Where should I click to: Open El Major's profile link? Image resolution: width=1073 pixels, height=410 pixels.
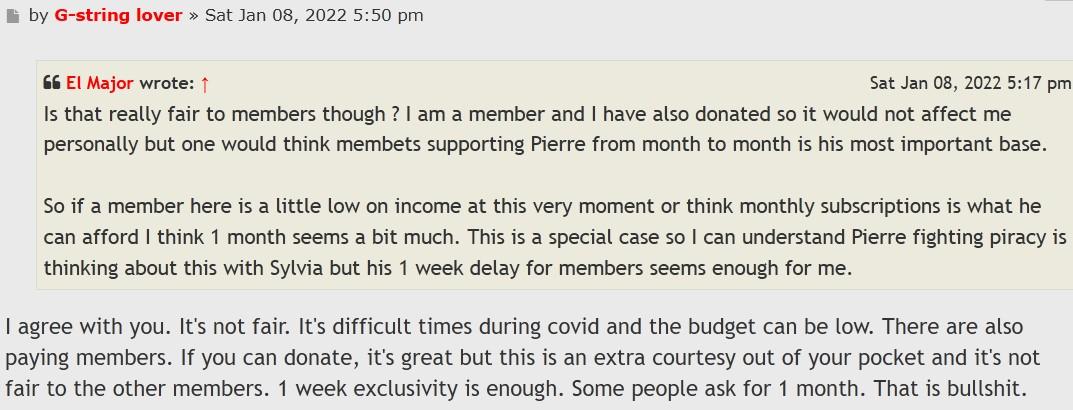100,84
